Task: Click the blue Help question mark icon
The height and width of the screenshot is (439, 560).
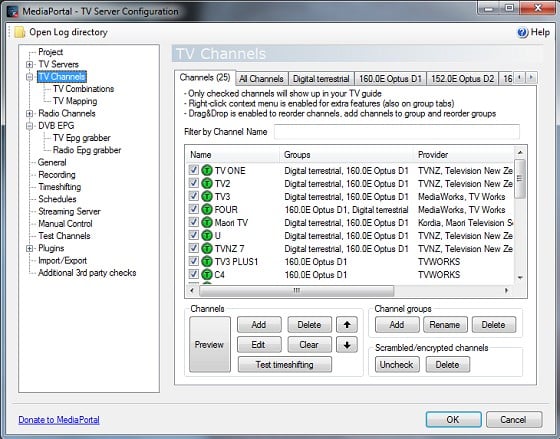Action: (x=522, y=33)
